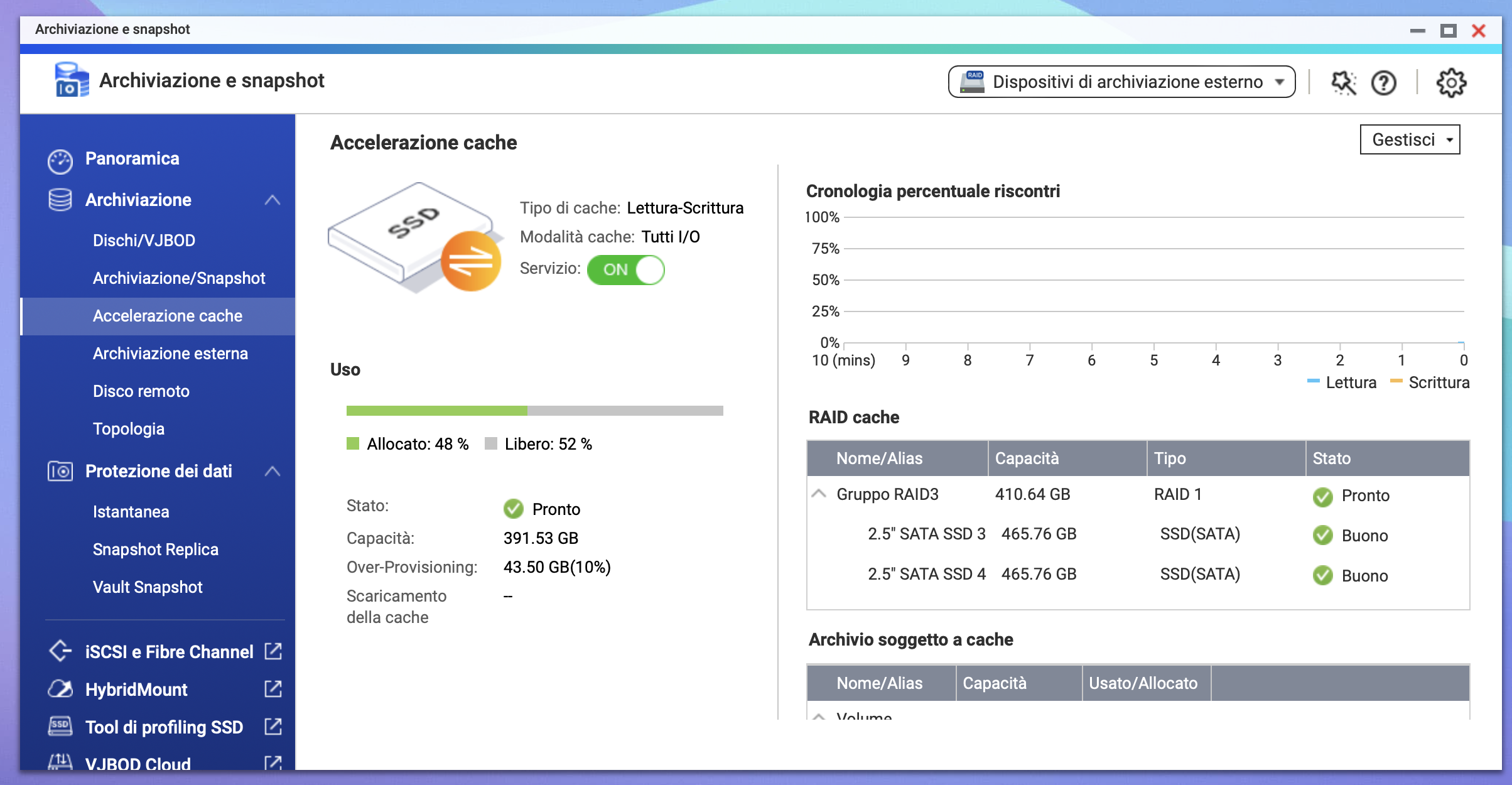Open iSCSI e Fibre Channel external link icon
This screenshot has width=1512, height=785.
point(273,651)
